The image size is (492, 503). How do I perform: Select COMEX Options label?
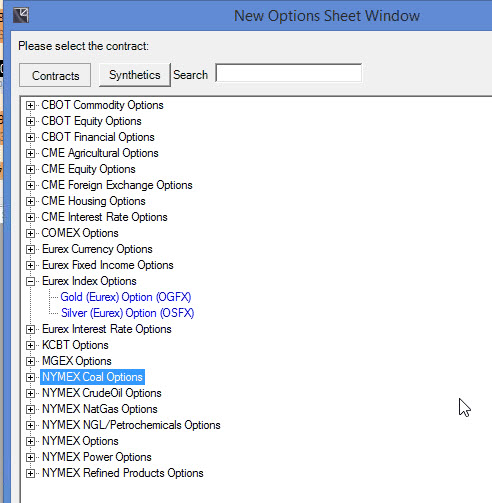[x=80, y=233]
